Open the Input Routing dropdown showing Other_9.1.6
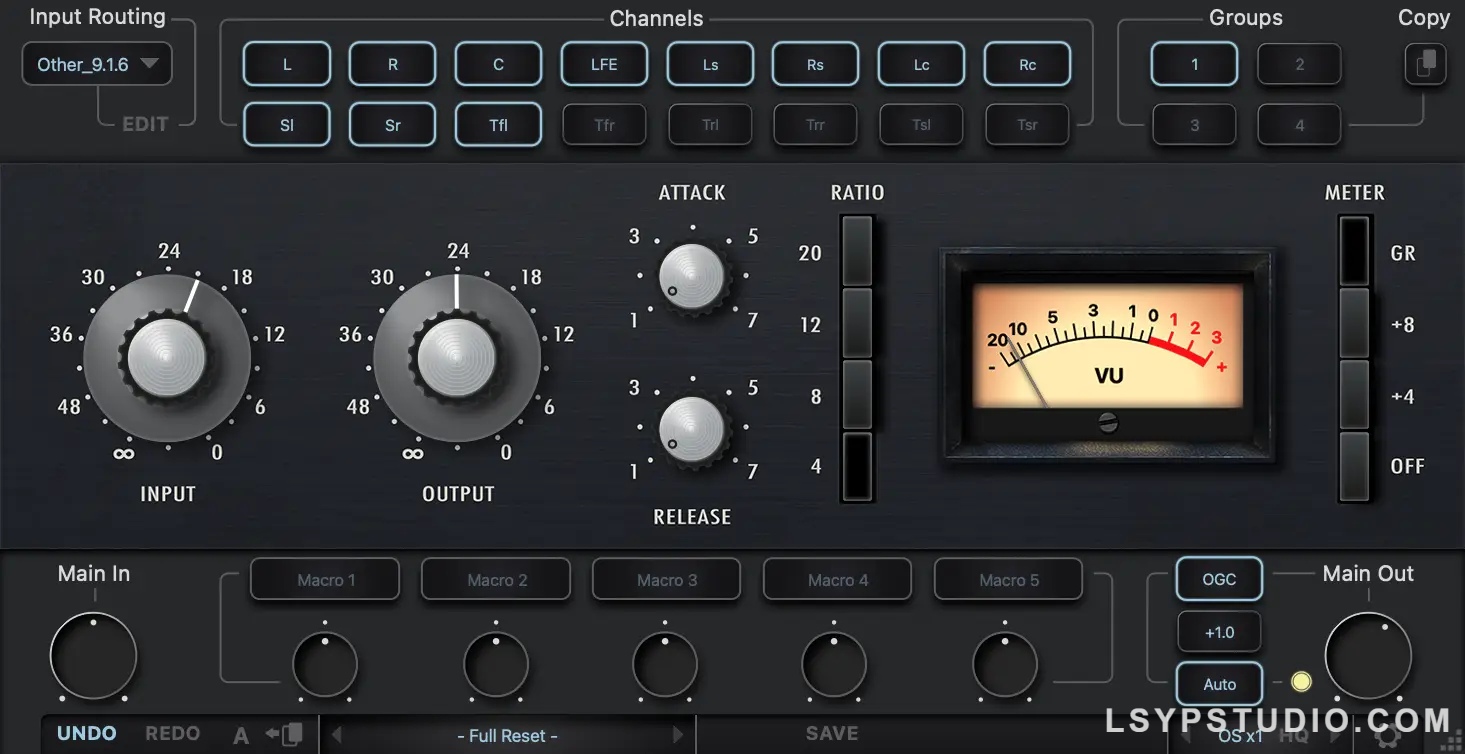The width and height of the screenshot is (1465, 754). (x=96, y=62)
